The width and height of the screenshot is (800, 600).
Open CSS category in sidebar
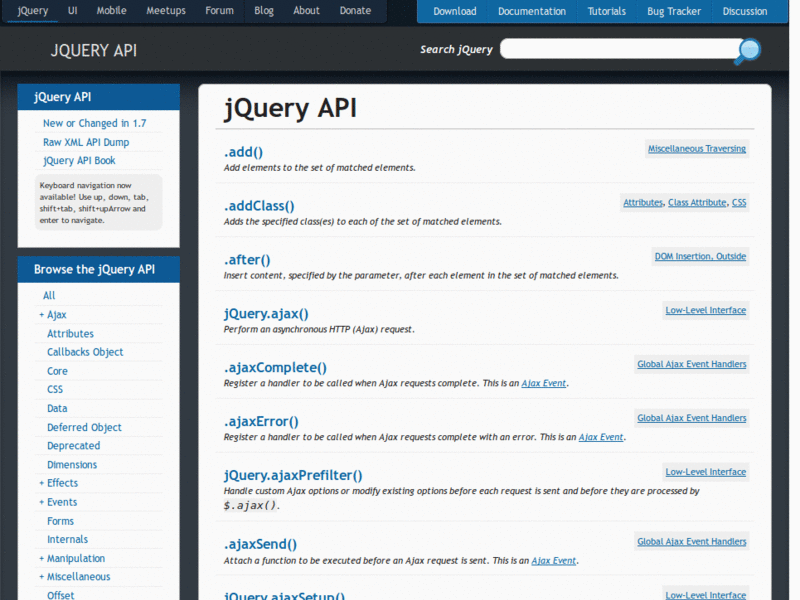pos(55,390)
